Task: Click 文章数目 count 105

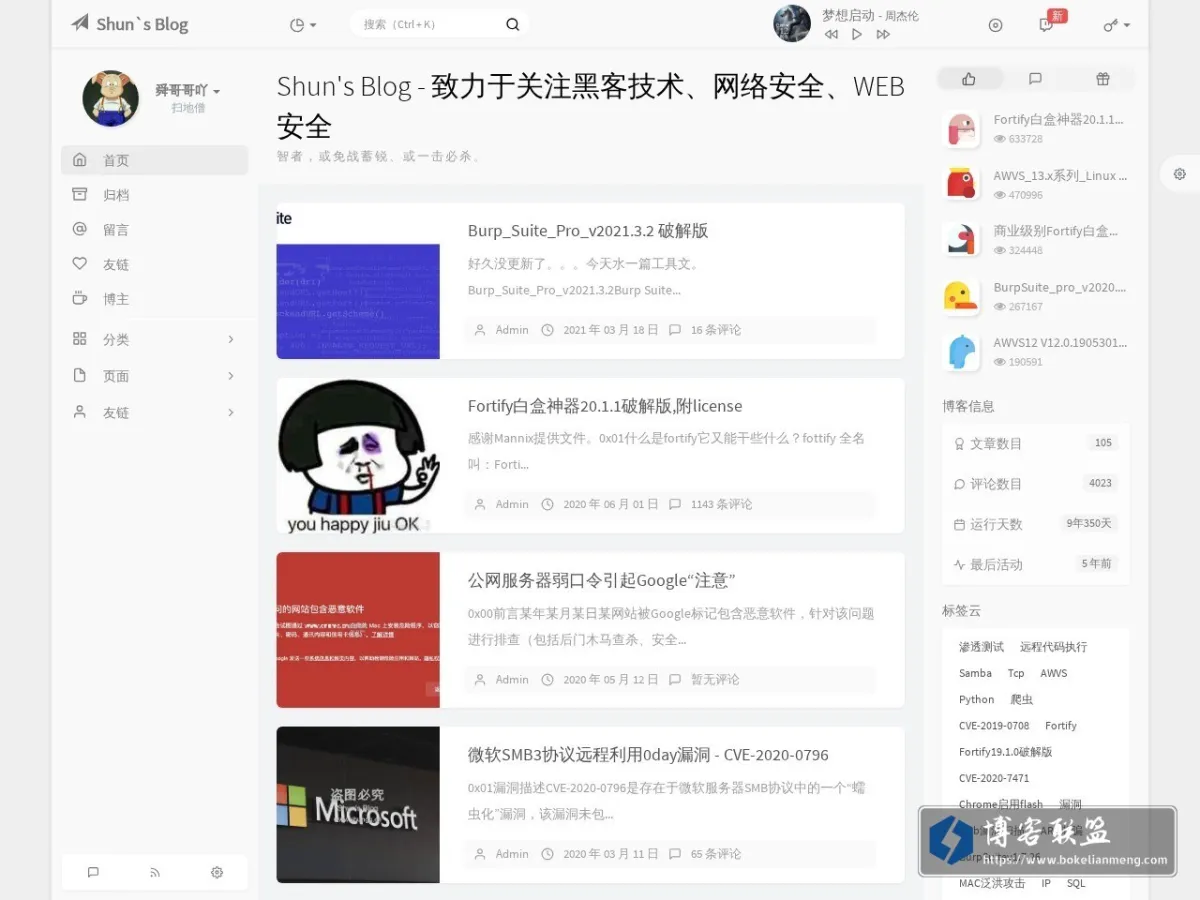Action: (1103, 443)
